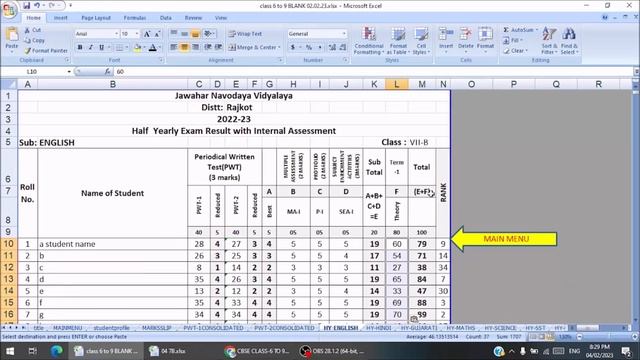Open text Orientation options
This screenshot has width=640, height=360.
pyautogui.click(x=209, y=34)
